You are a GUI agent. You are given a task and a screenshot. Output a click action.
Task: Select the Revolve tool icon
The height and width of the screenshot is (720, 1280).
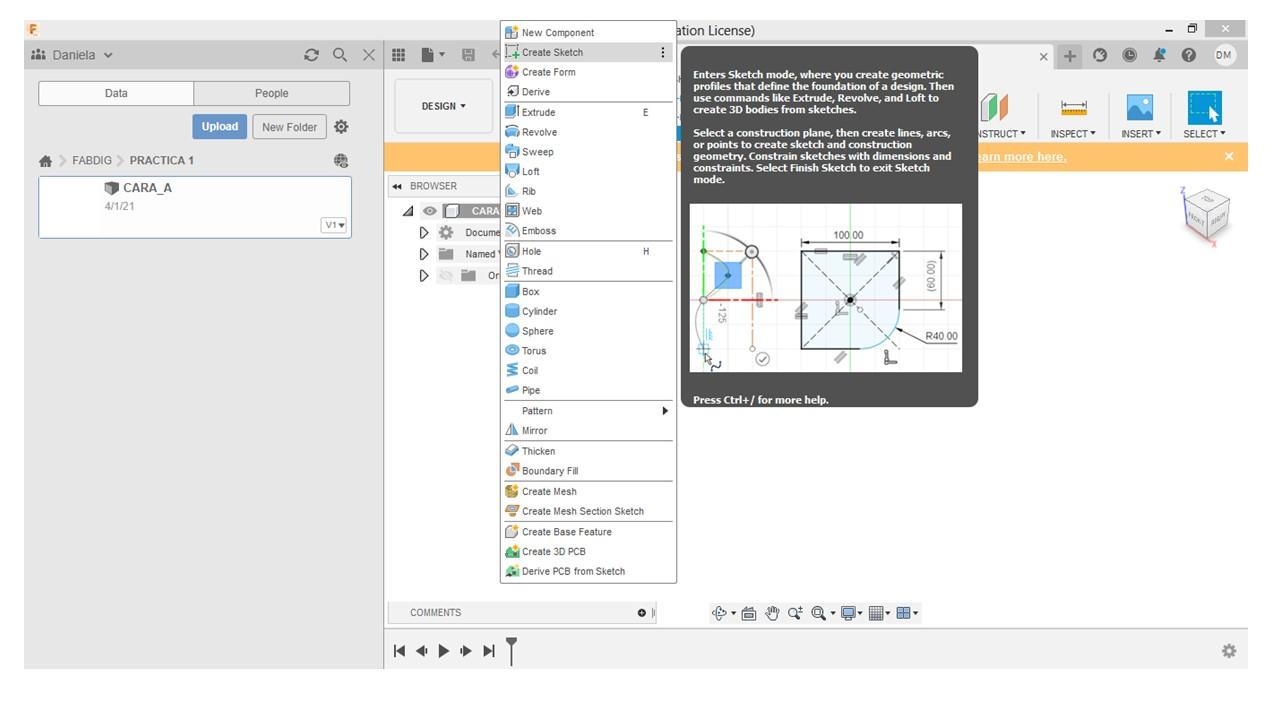[512, 132]
